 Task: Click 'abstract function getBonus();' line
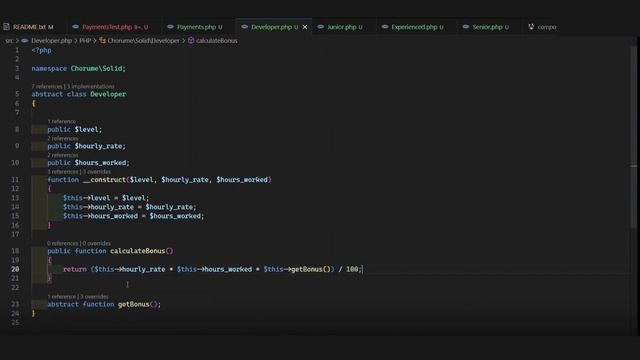pos(104,304)
